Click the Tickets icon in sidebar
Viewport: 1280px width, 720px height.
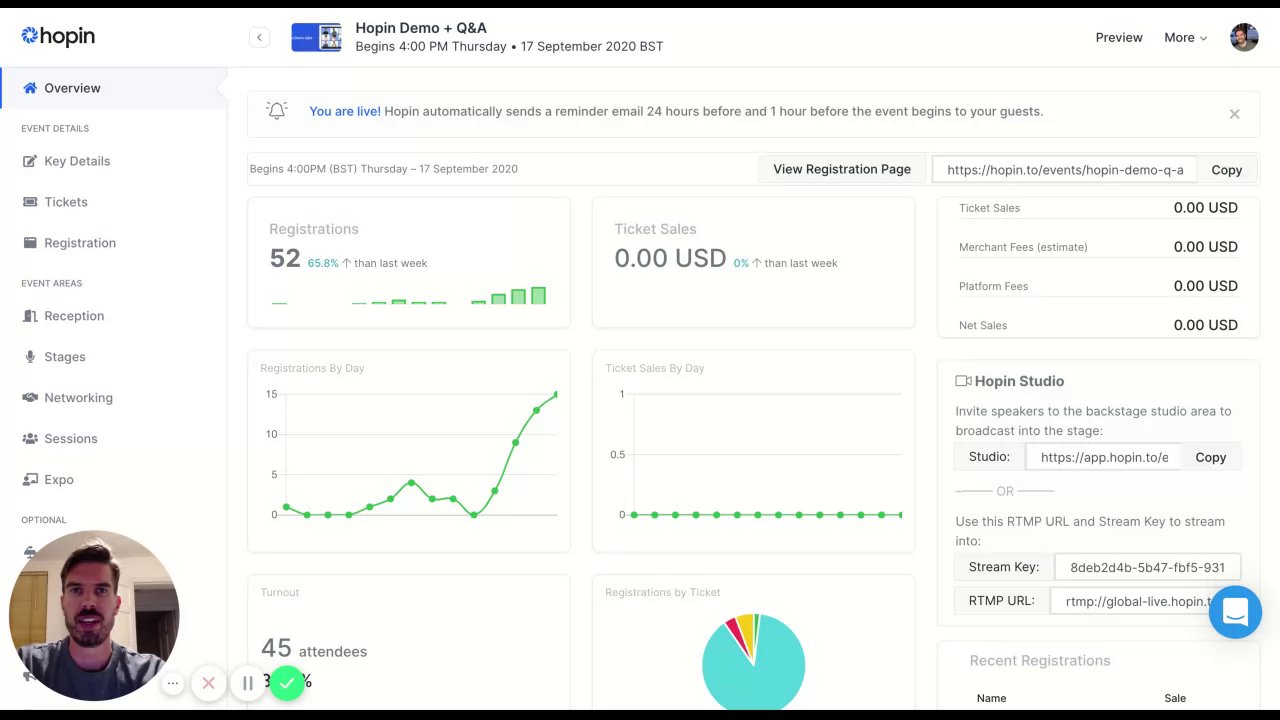[30, 202]
